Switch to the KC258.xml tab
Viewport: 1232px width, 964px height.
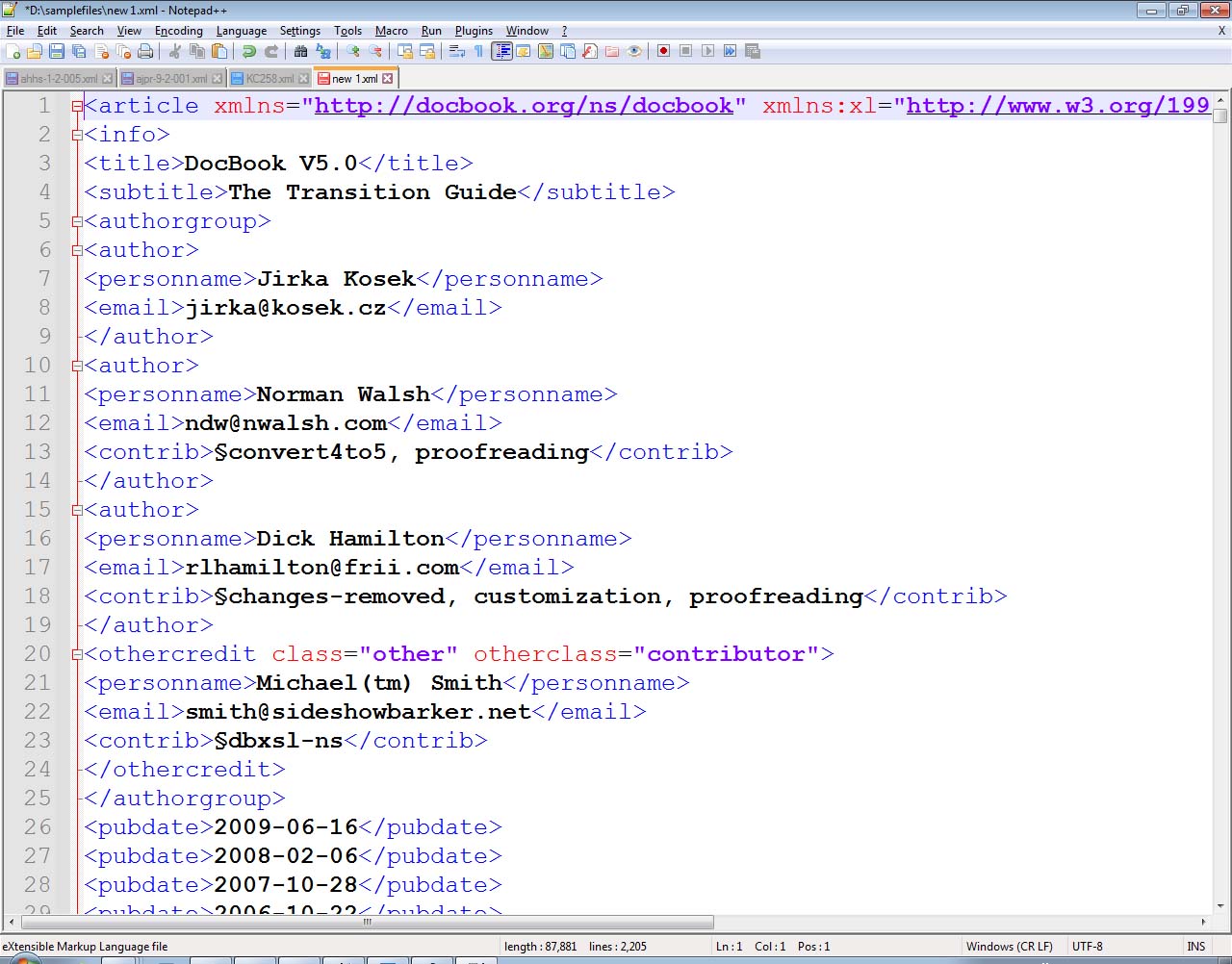[x=269, y=79]
